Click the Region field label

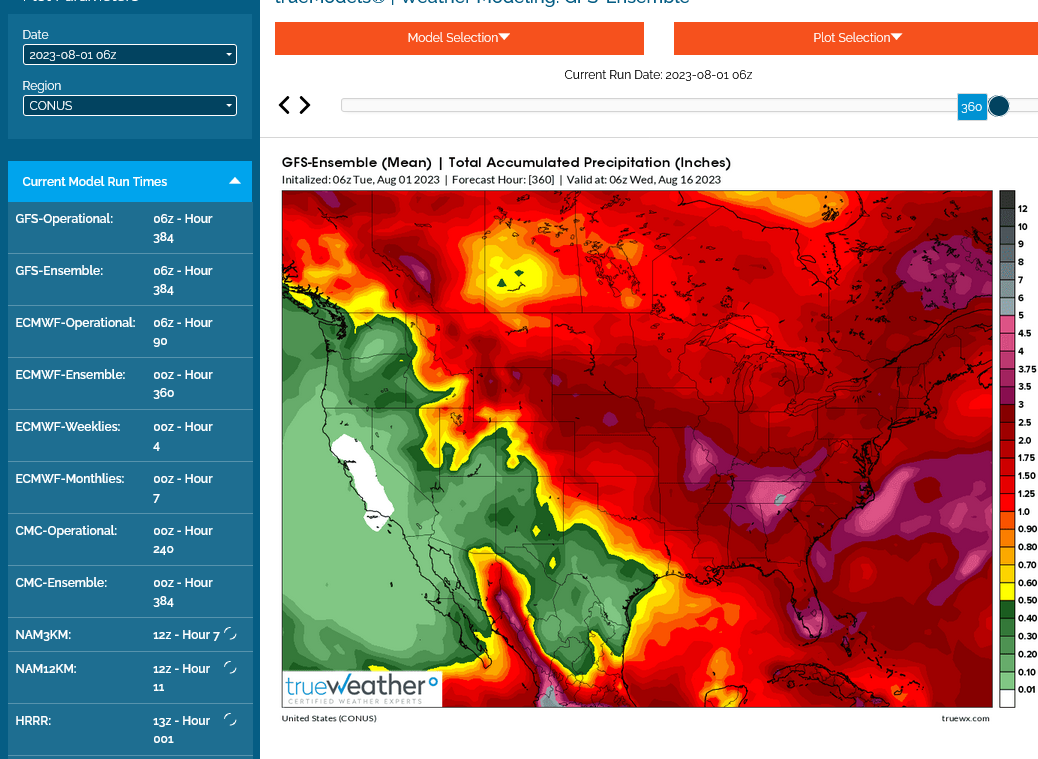(42, 86)
